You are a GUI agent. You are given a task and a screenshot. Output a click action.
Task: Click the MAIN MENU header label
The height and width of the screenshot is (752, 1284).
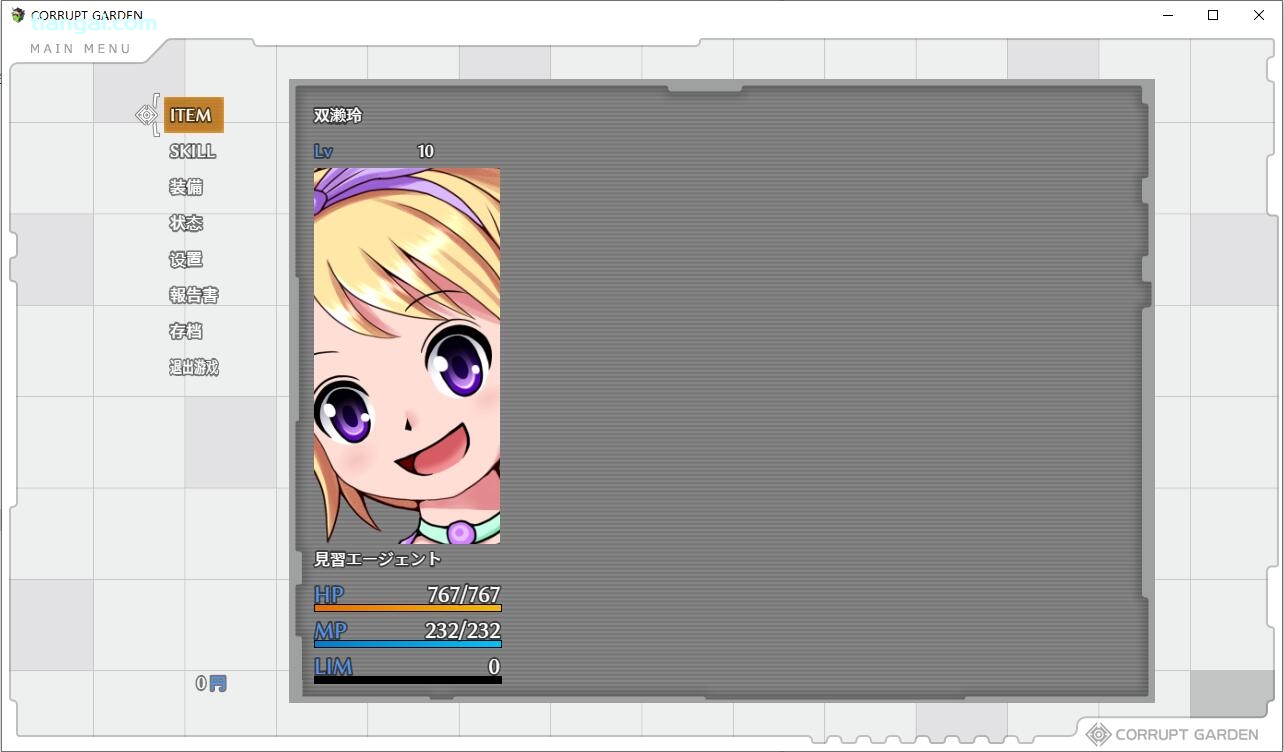(81, 49)
